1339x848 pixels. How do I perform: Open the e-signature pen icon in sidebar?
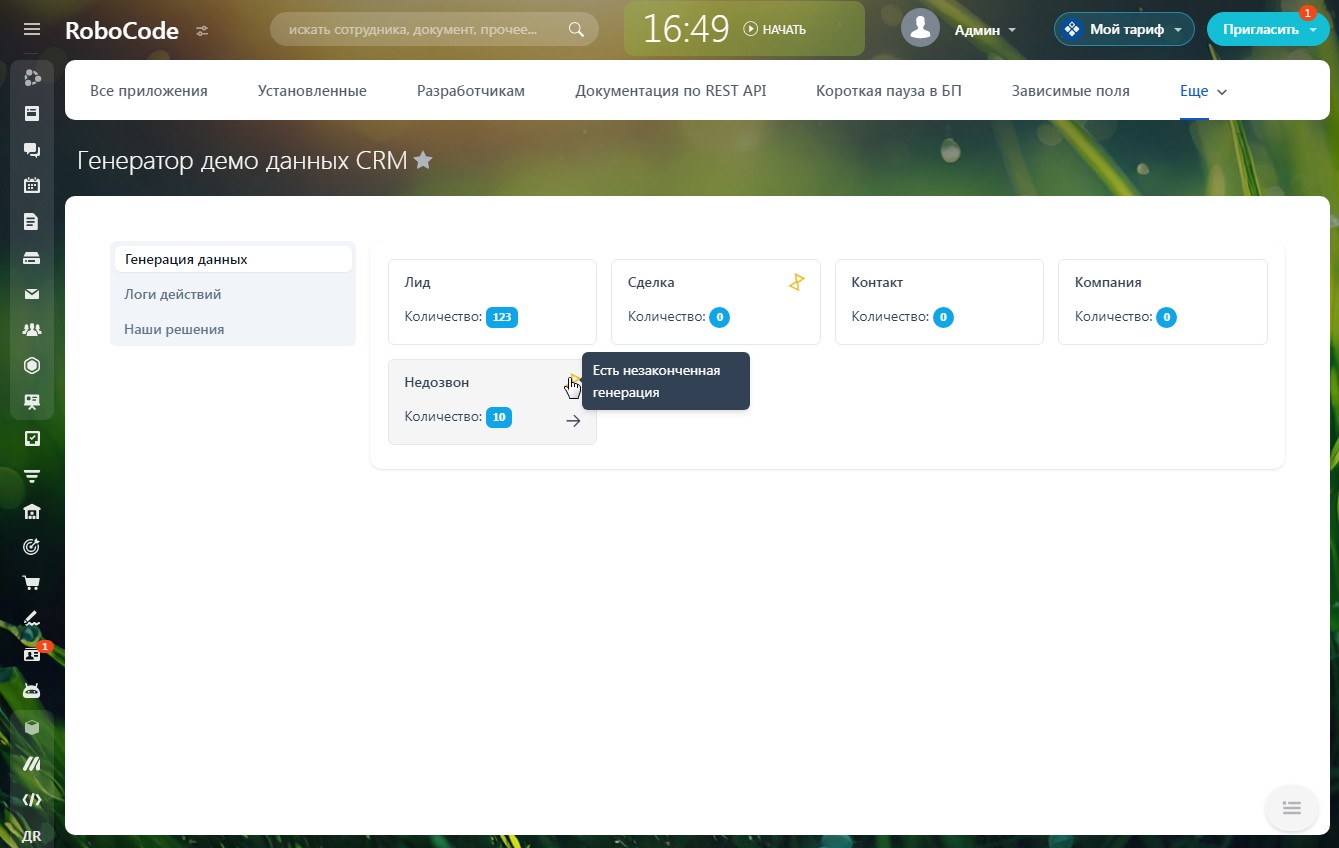(x=32, y=619)
